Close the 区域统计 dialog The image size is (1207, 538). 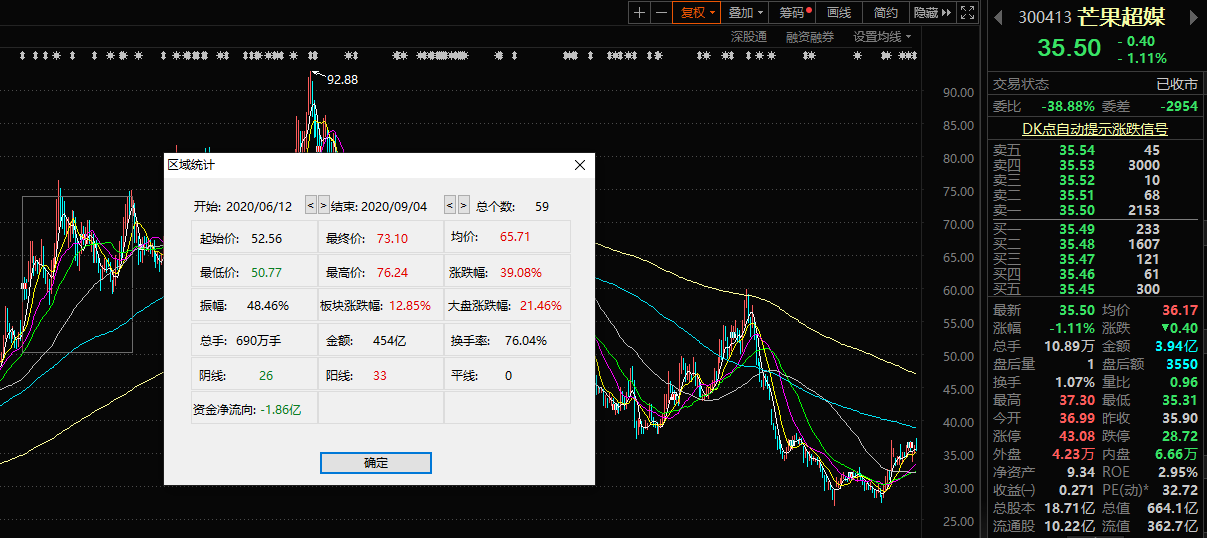click(580, 165)
